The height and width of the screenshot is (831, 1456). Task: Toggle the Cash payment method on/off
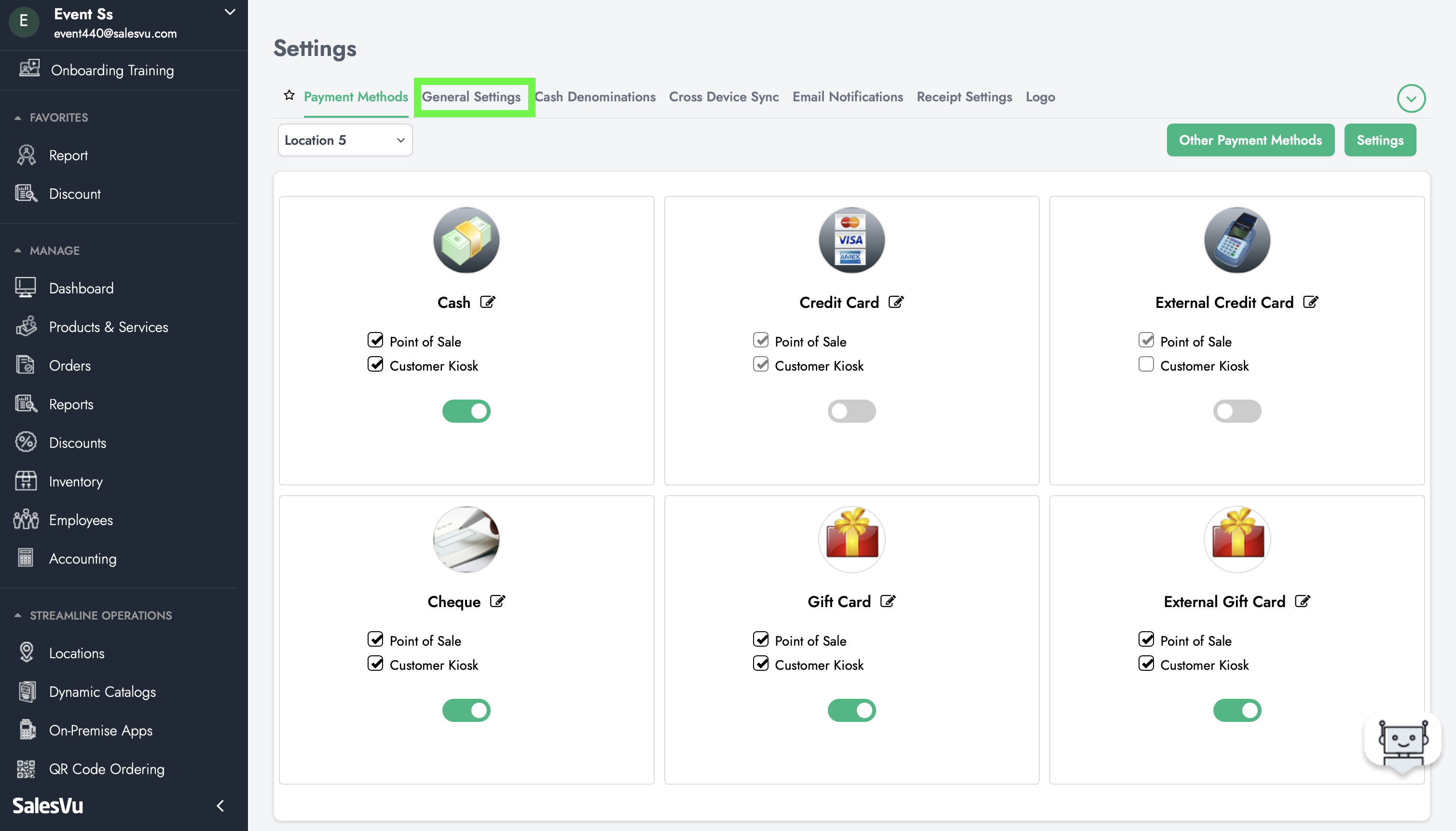point(466,411)
